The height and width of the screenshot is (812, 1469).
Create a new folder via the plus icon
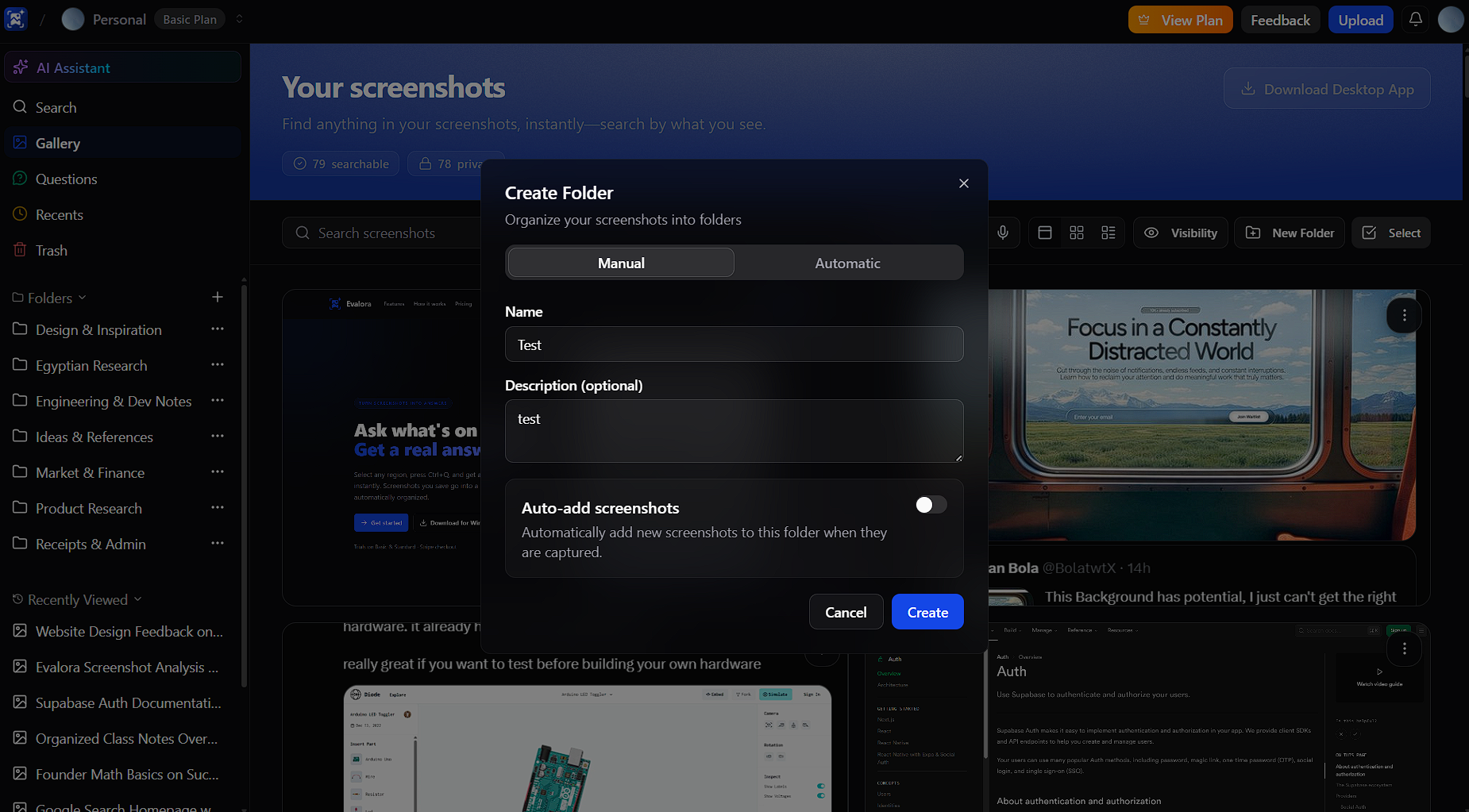218,297
